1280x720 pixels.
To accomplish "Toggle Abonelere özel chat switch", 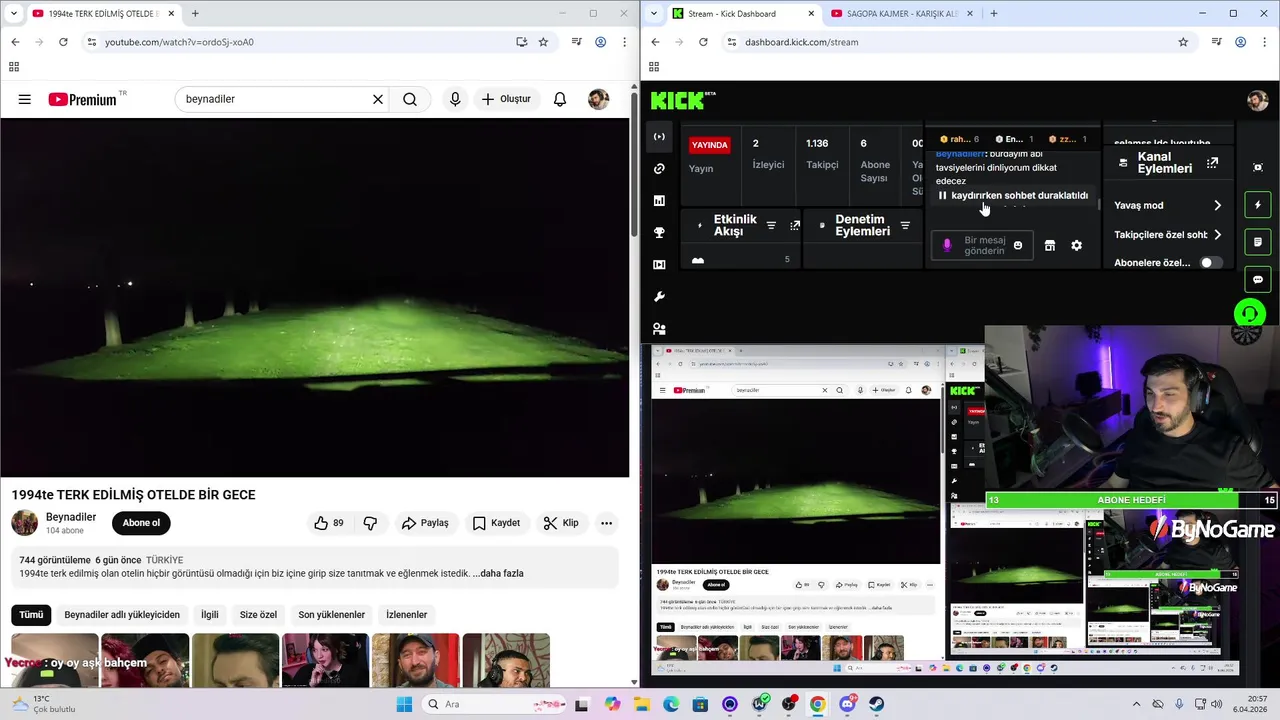I will pos(1210,263).
